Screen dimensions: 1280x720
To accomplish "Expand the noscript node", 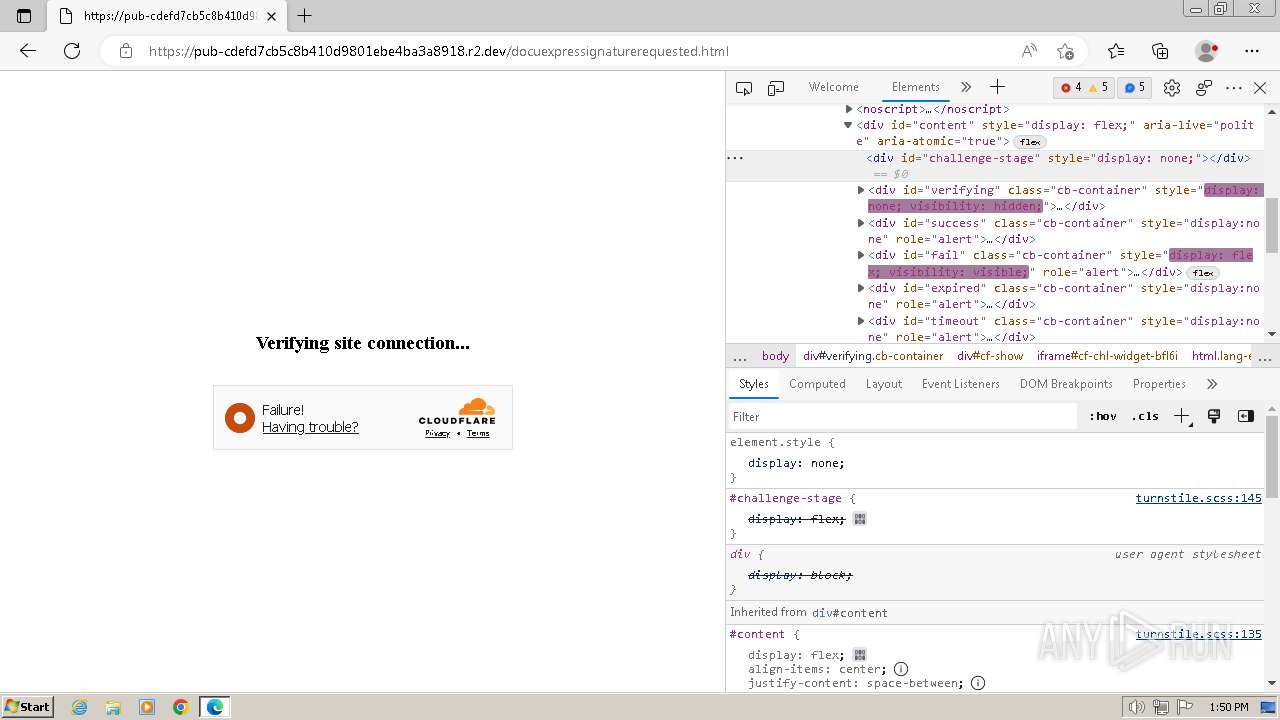I will click(849, 109).
